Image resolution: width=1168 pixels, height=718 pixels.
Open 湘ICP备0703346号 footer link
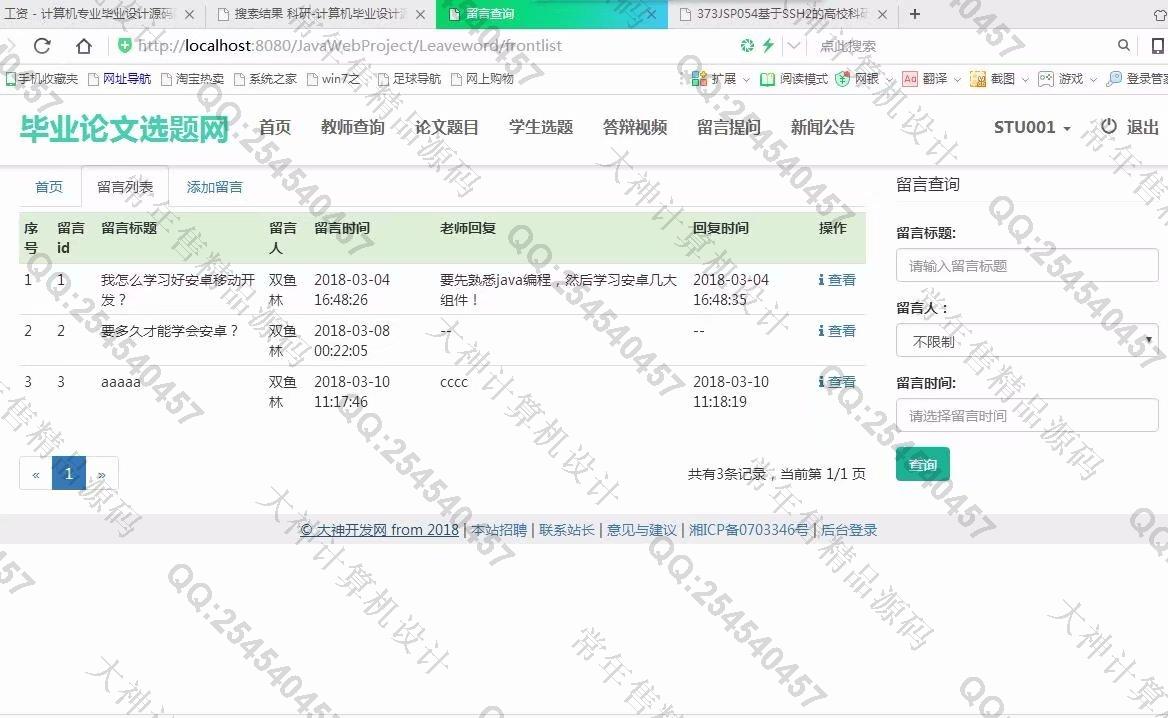[749, 530]
